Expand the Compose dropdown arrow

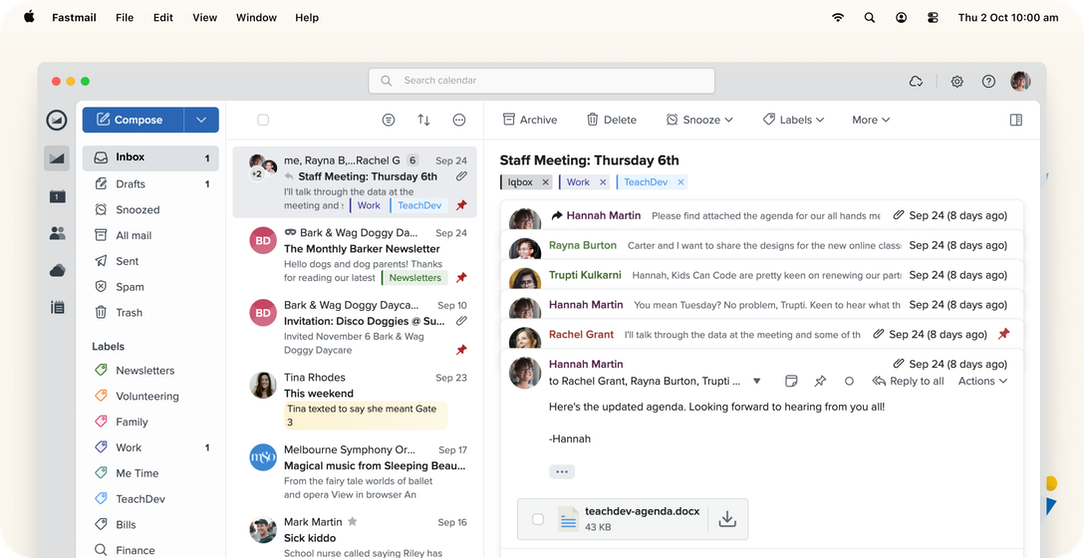201,120
